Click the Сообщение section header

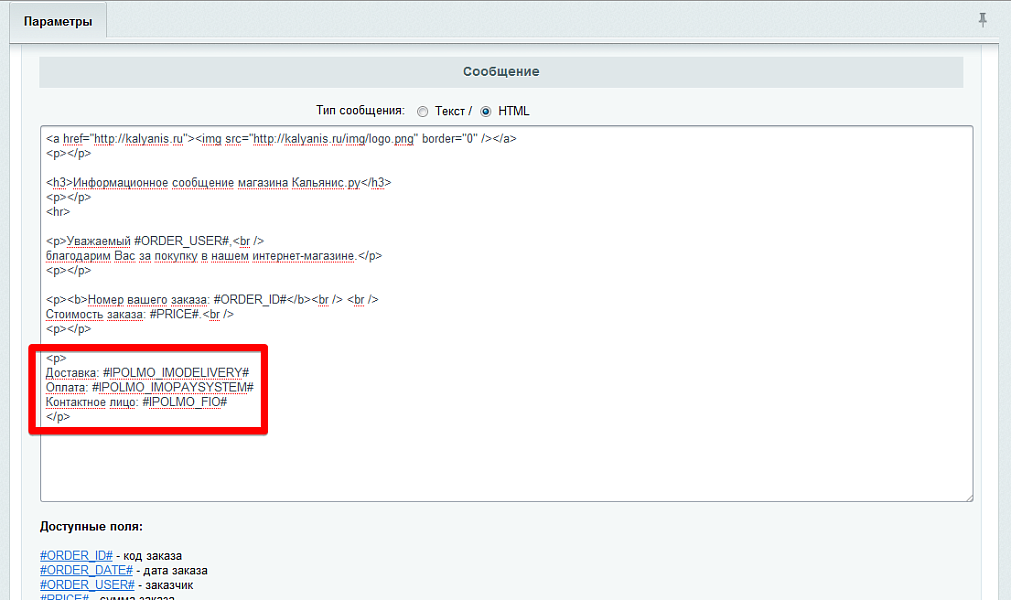click(x=501, y=72)
